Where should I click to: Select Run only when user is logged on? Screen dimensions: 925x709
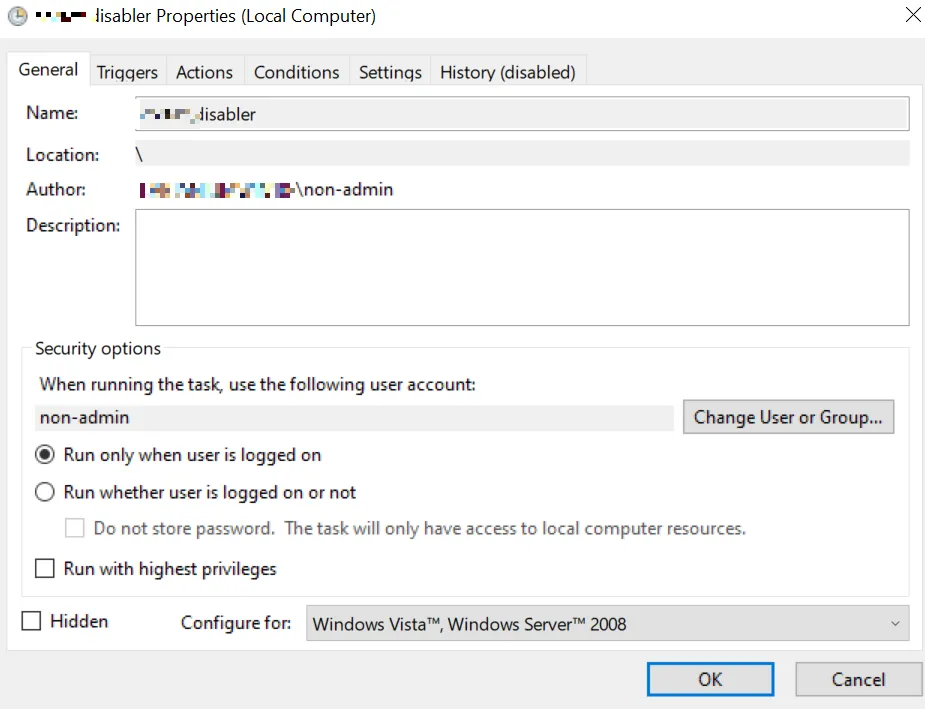(45, 455)
